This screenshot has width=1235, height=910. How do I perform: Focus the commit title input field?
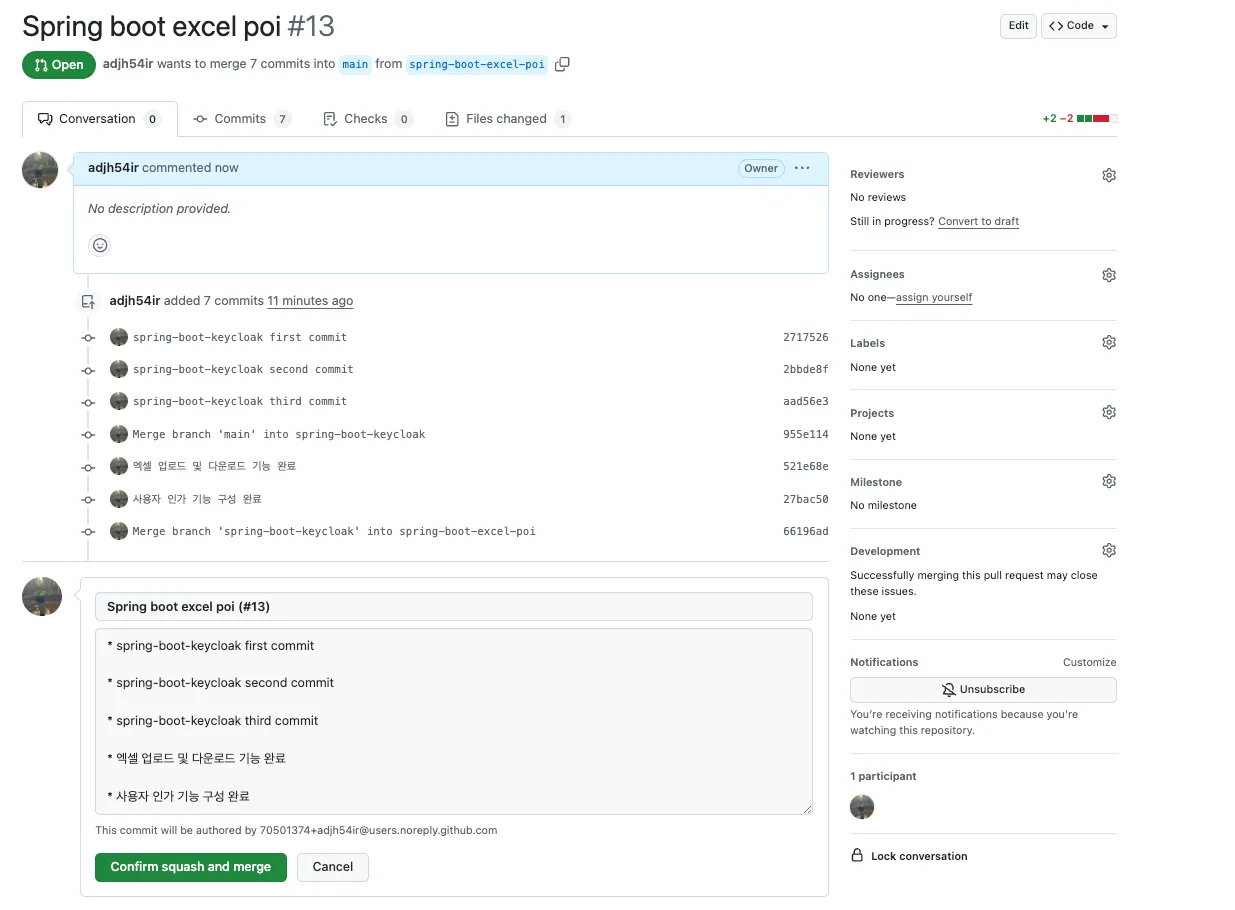click(454, 607)
